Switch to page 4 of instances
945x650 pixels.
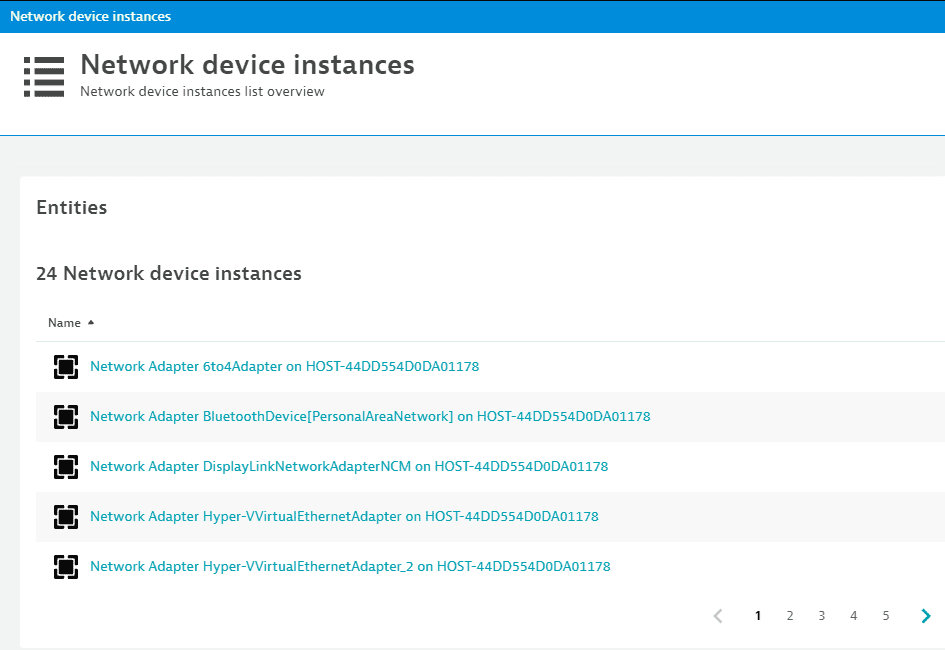click(854, 616)
